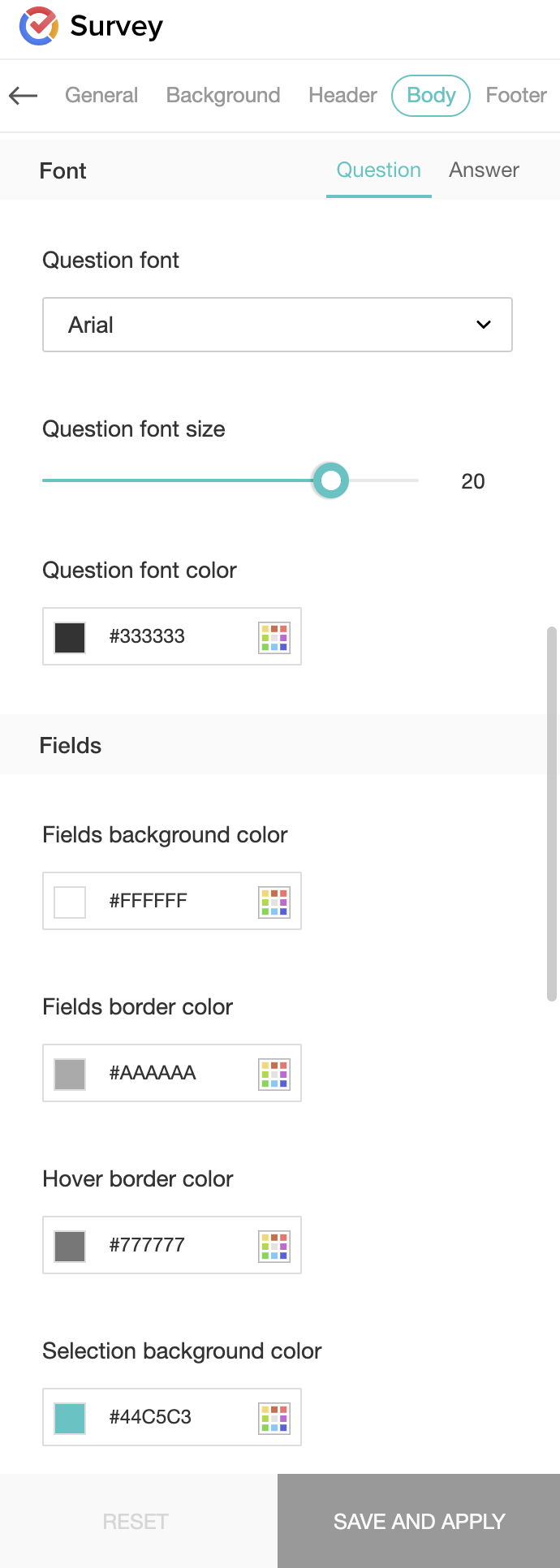Click the Question font size slider handle

tap(330, 480)
